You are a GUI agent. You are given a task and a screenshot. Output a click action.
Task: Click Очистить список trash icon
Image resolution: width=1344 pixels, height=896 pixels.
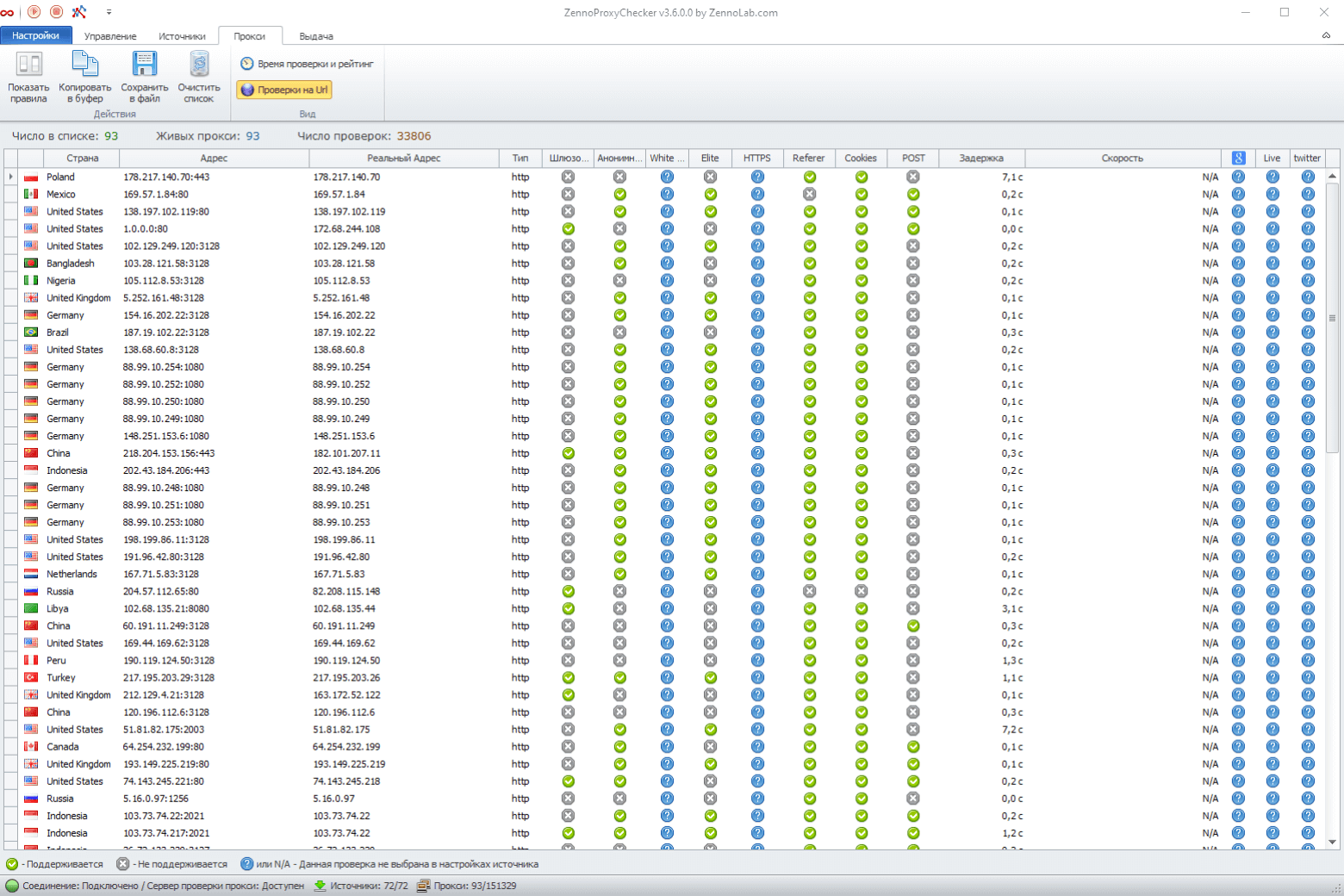199,64
